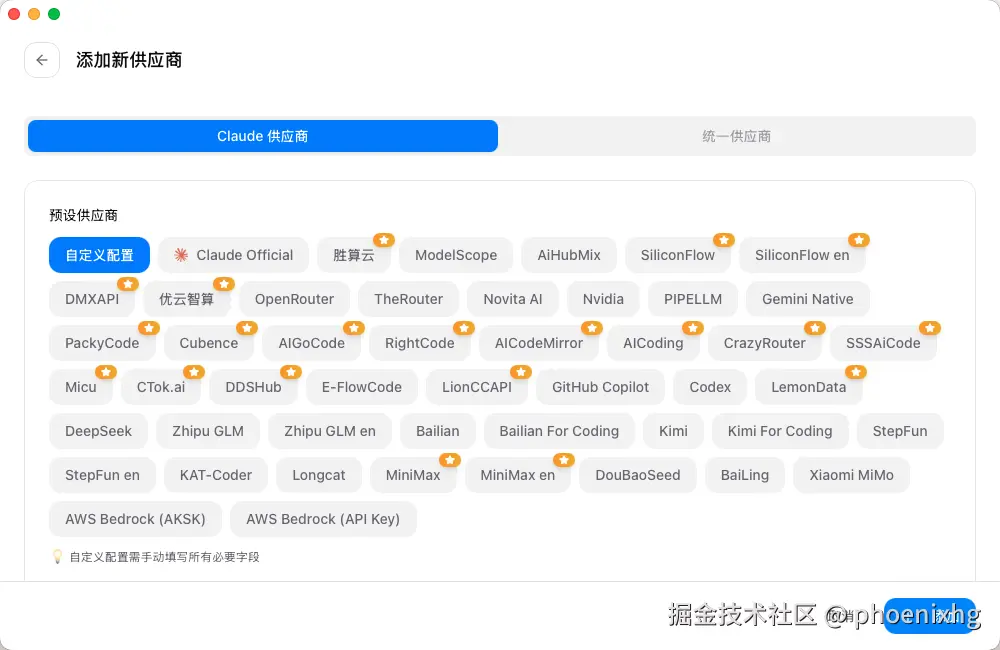This screenshot has height=650, width=1000.
Task: Pick Novita AI provider
Action: click(513, 299)
